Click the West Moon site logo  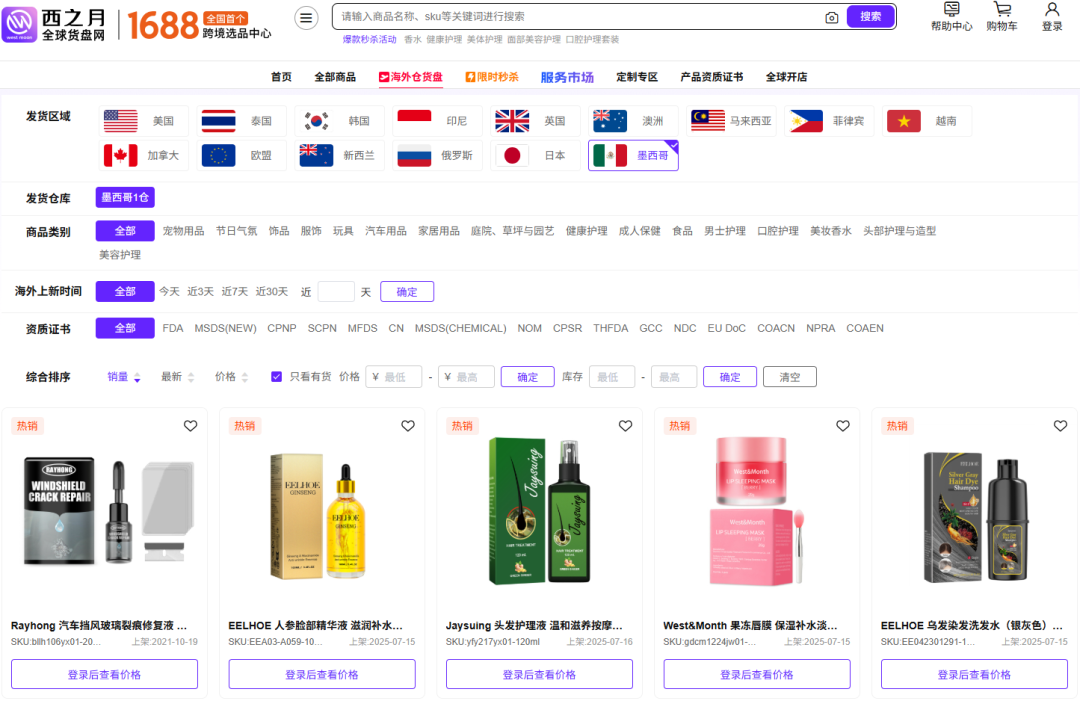(54, 25)
